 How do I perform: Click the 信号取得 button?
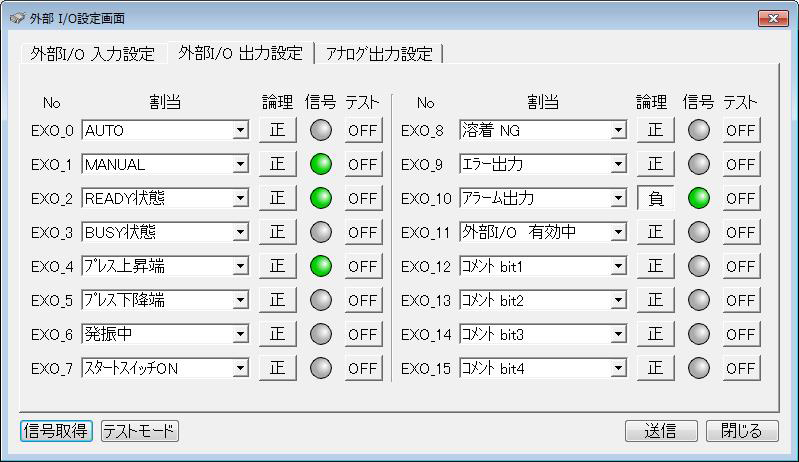tap(56, 431)
